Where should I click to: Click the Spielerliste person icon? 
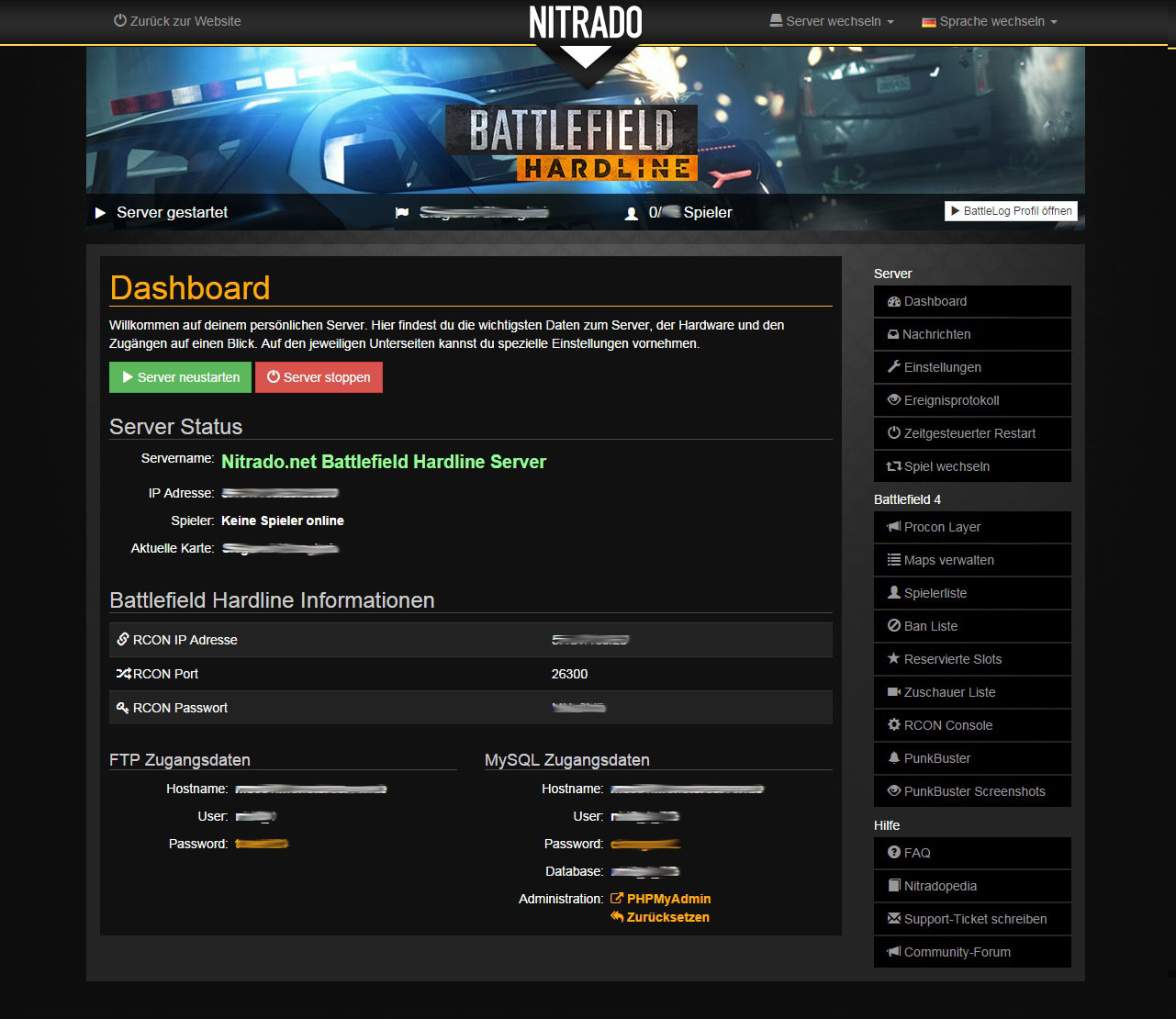894,593
